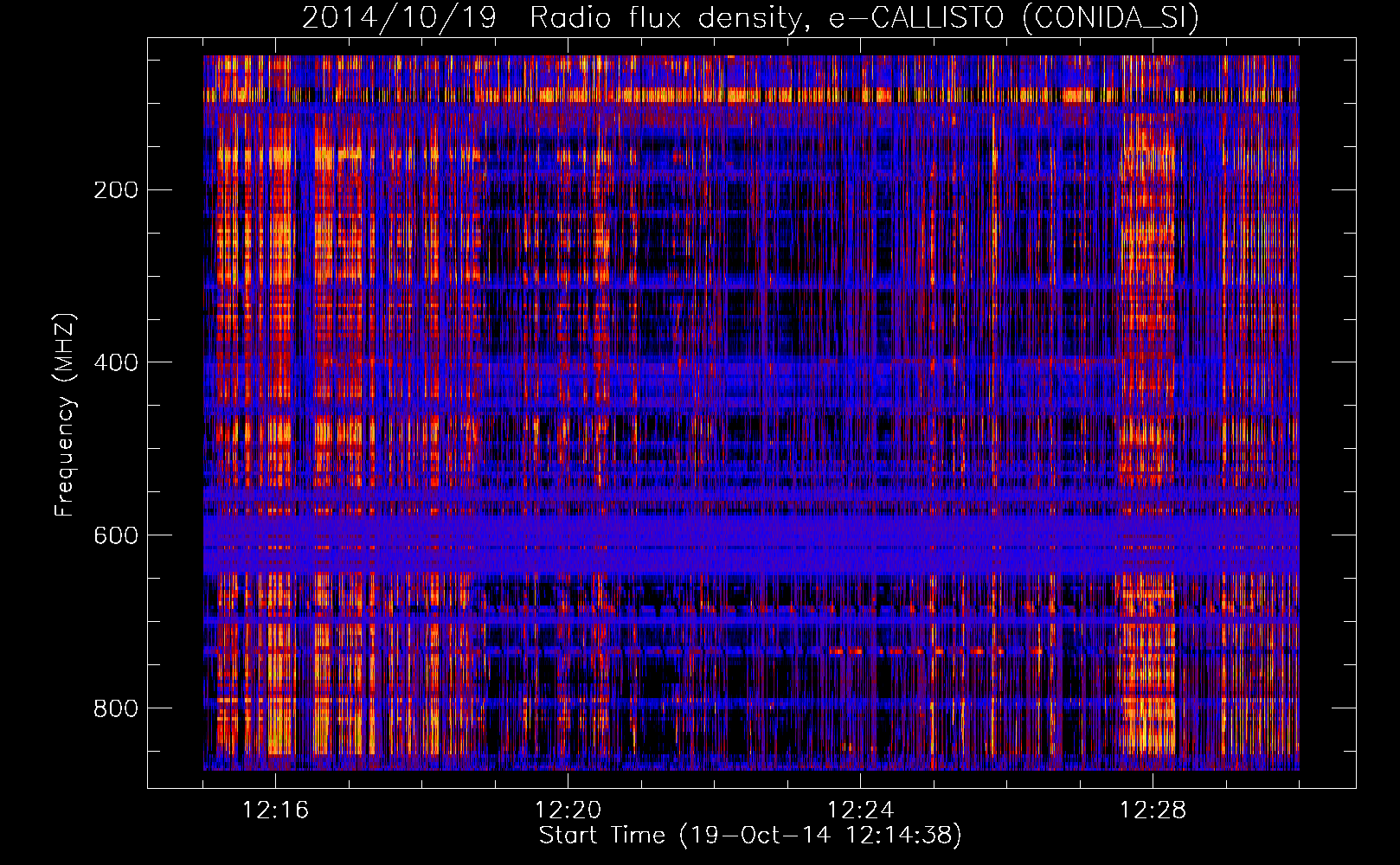
Task: Click the 12:20 time tick label
Action: pos(568,811)
